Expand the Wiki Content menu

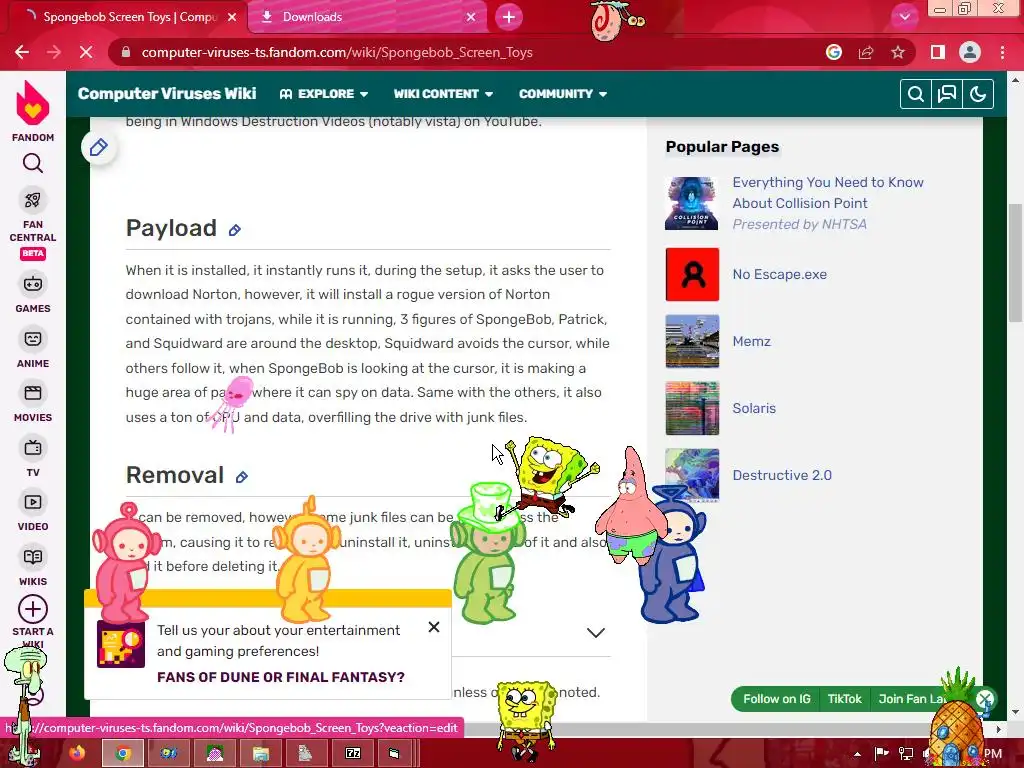click(443, 94)
